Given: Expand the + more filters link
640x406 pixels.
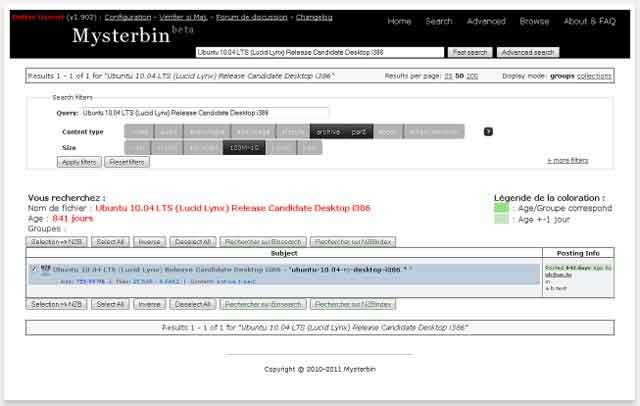Looking at the screenshot, I should point(567,160).
